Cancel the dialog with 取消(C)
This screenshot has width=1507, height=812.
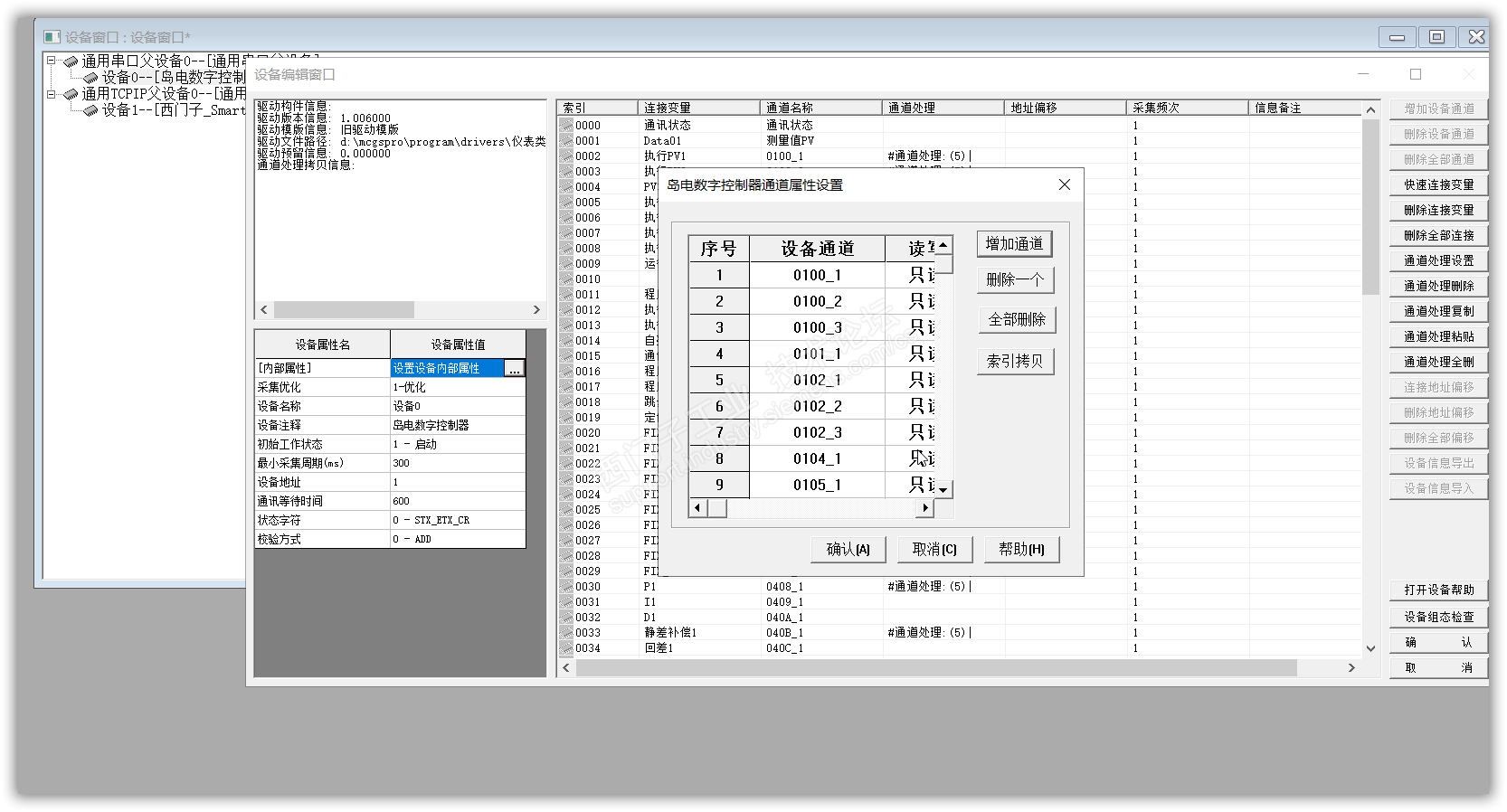point(934,549)
